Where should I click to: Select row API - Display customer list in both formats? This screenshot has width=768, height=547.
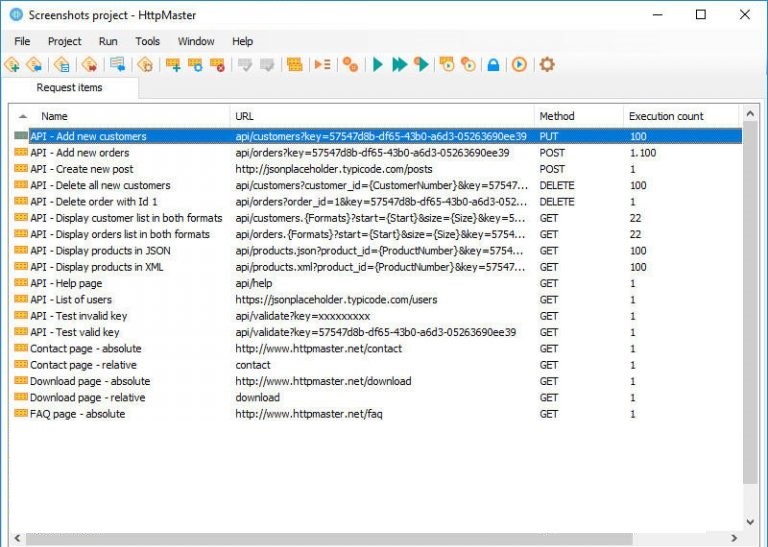pos(377,218)
